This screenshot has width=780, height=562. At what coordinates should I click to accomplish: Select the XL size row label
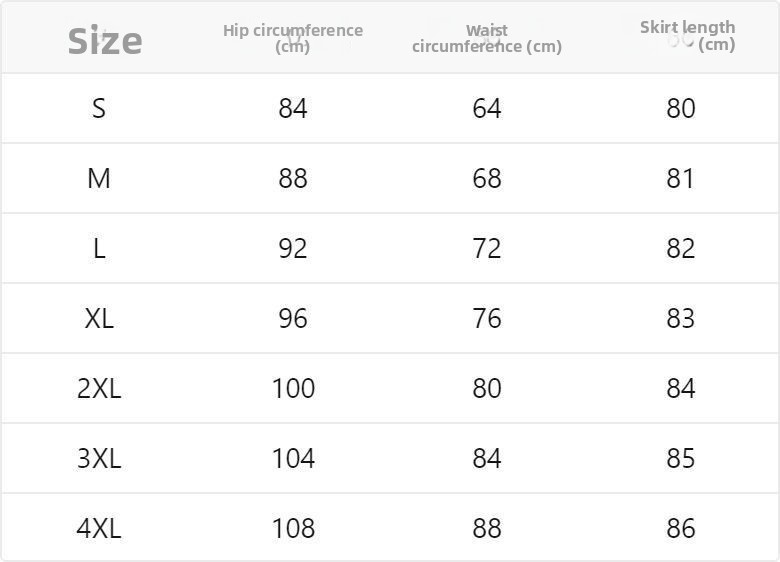point(99,318)
